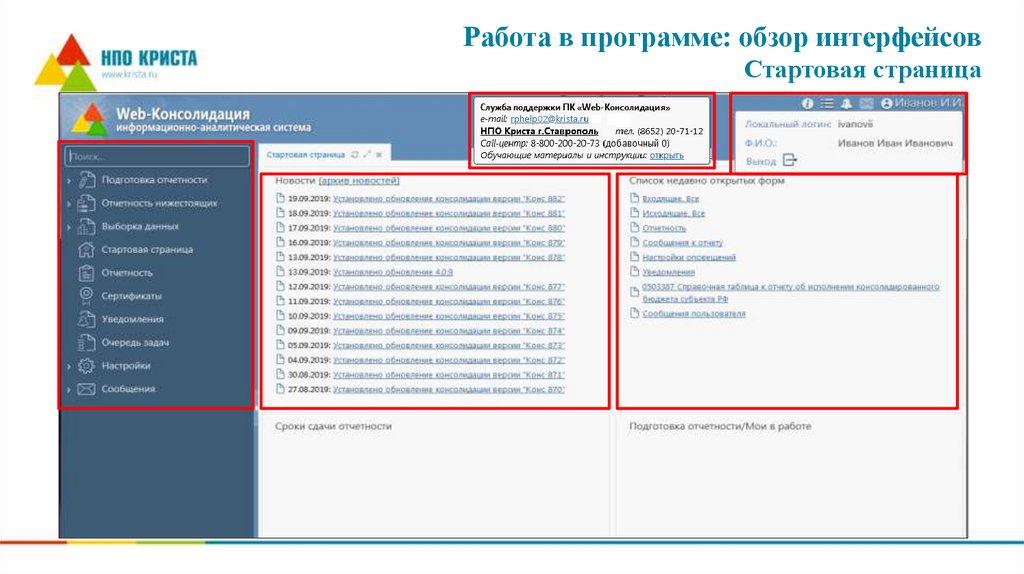1024x574 pixels.
Task: Open the news link for Конс 879
Action: pyautogui.click(x=449, y=242)
